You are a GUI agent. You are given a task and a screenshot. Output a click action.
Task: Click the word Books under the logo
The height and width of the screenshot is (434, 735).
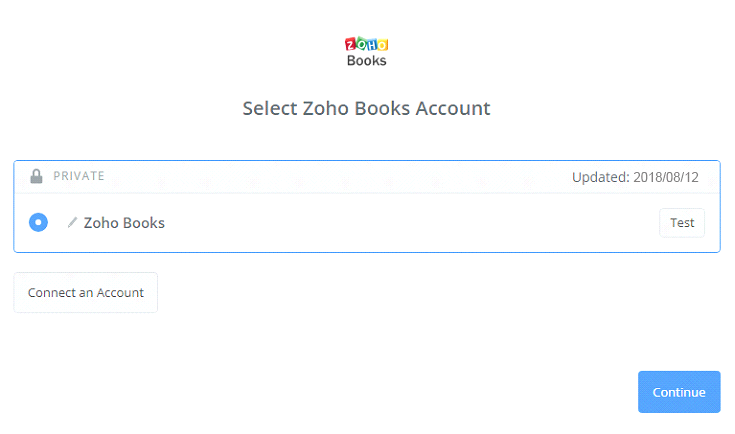366,61
